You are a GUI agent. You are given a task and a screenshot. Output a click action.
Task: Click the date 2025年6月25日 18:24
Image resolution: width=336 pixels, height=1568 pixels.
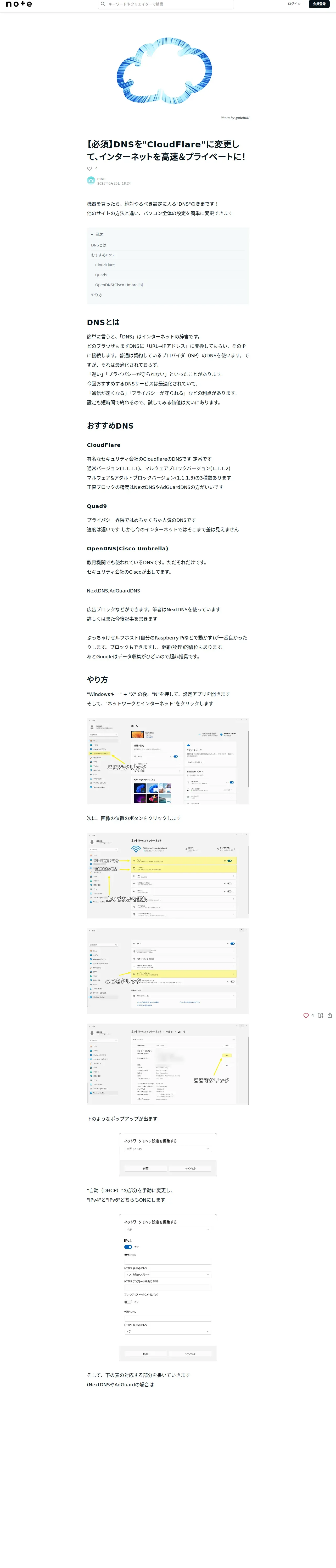click(x=114, y=183)
